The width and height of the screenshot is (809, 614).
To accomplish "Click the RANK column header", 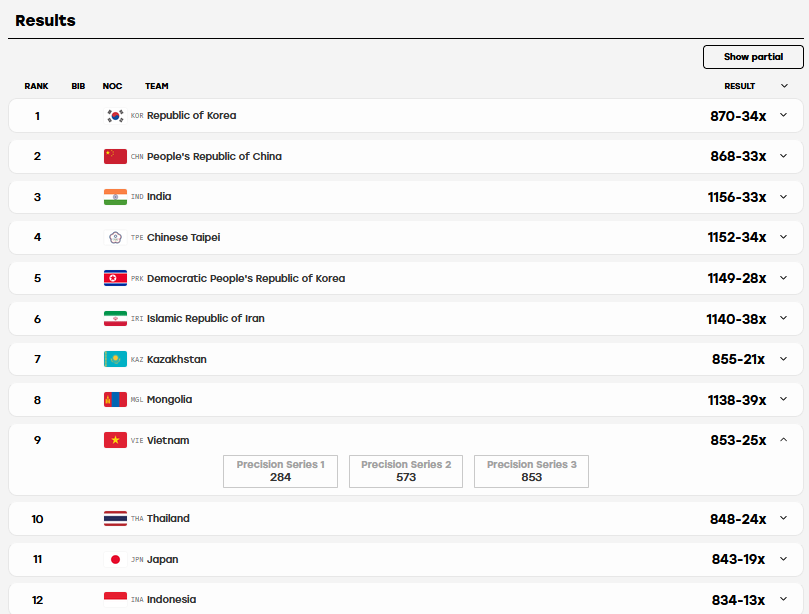I will (36, 86).
